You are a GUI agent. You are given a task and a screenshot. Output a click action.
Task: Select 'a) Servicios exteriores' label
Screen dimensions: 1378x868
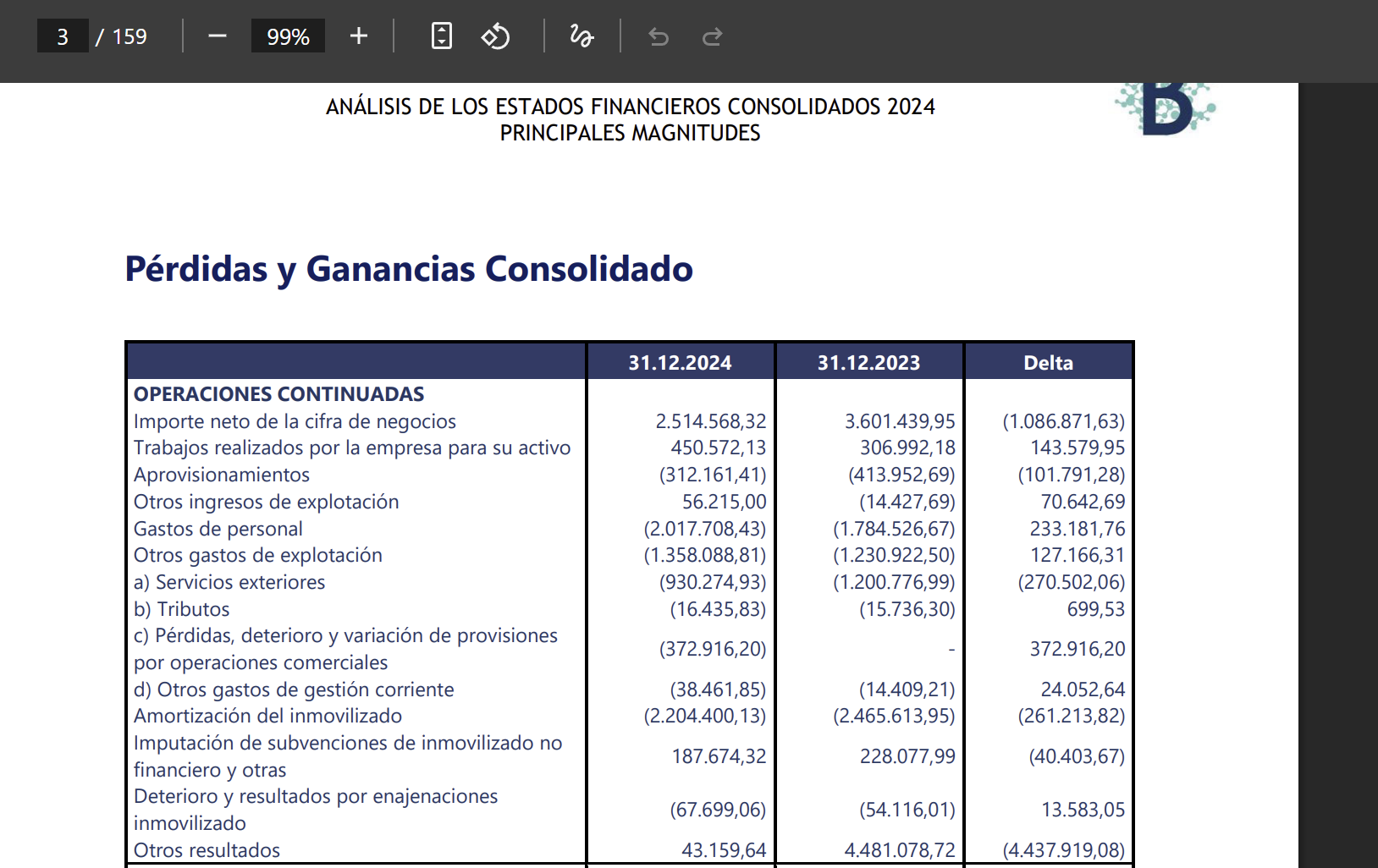229,582
